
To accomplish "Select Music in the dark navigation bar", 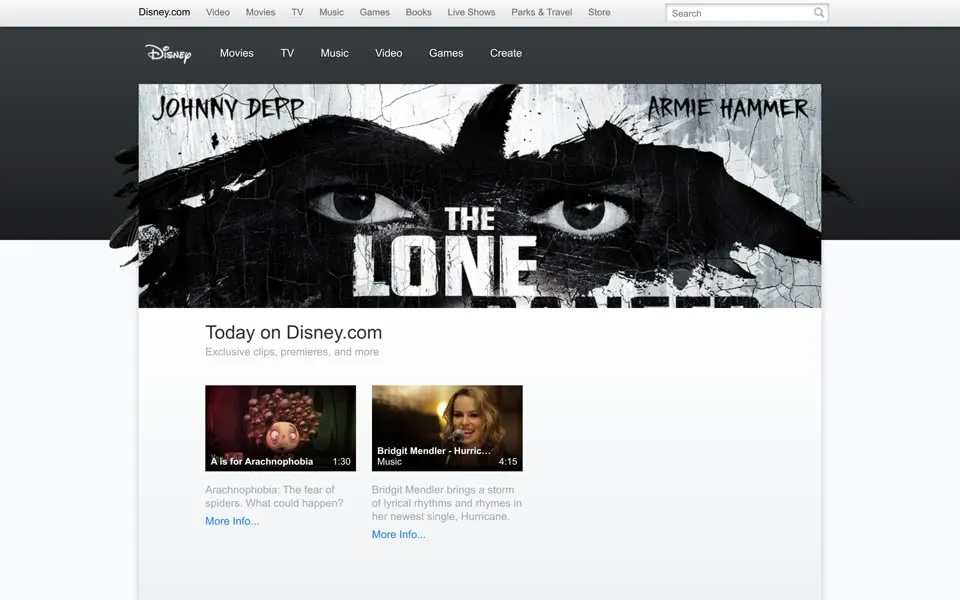I will pyautogui.click(x=334, y=53).
